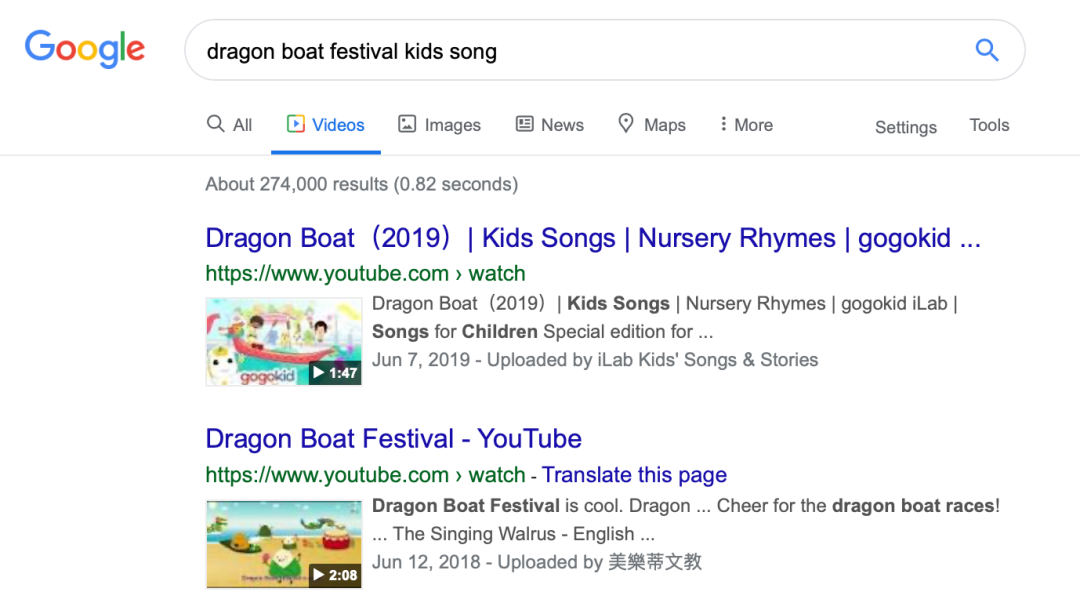Click the blue search magnifier icon
This screenshot has height=610, width=1080.
point(986,50)
